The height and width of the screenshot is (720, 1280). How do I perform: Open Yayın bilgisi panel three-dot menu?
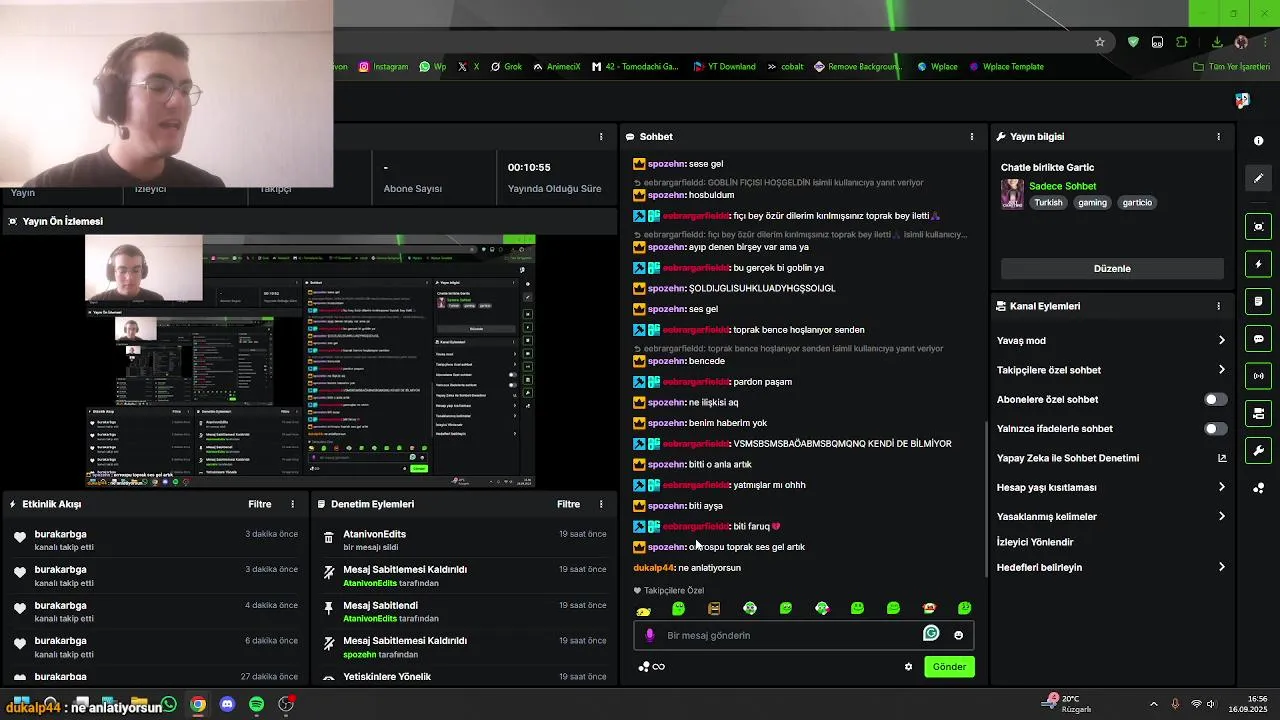pyautogui.click(x=1218, y=136)
